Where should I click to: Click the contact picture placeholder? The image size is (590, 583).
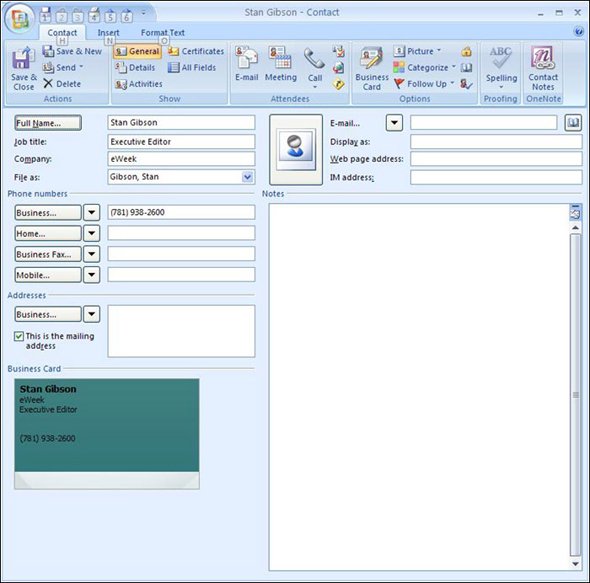click(296, 150)
